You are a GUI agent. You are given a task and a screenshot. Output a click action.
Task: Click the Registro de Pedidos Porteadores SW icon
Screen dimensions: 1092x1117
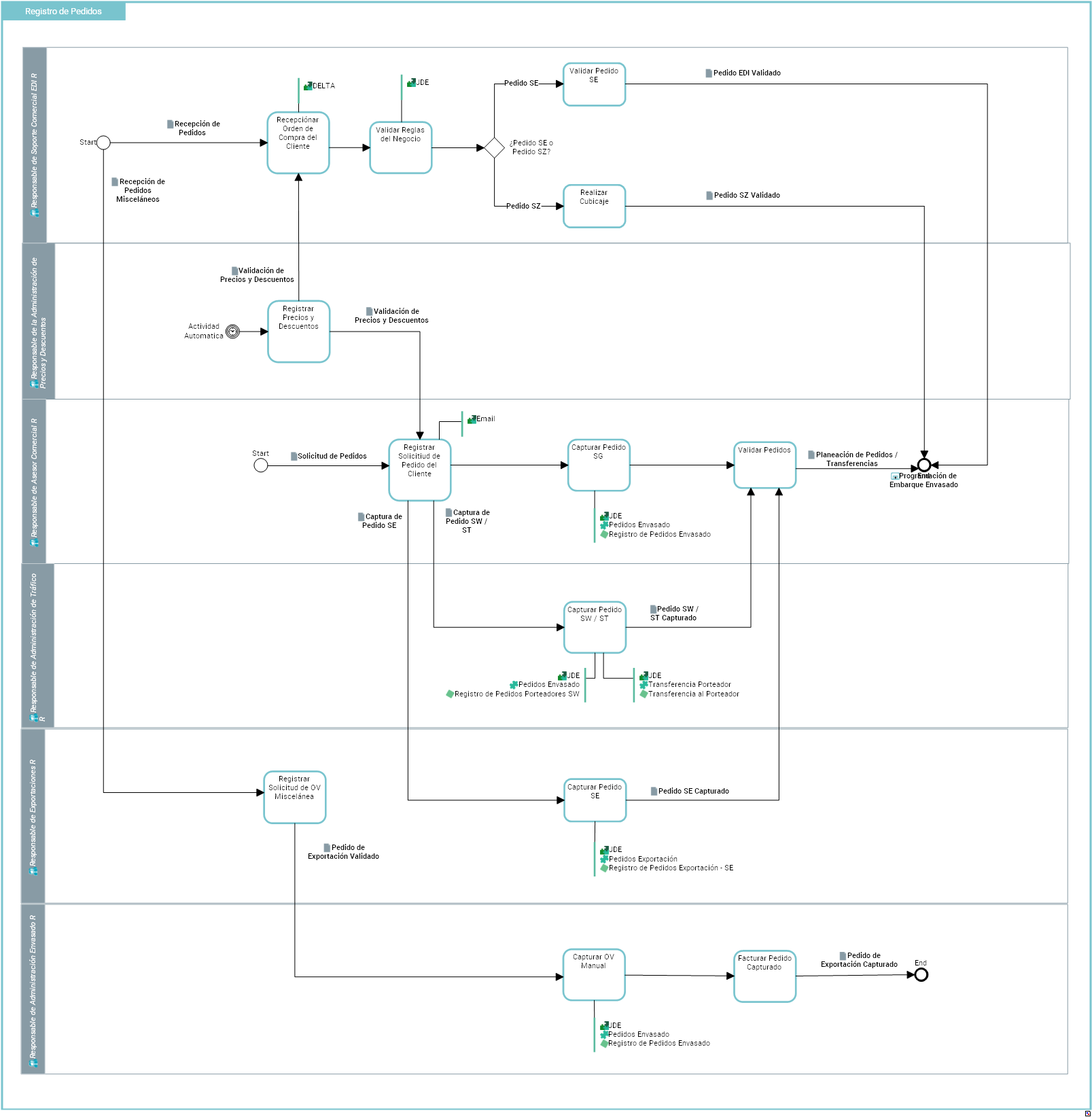pyautogui.click(x=450, y=694)
